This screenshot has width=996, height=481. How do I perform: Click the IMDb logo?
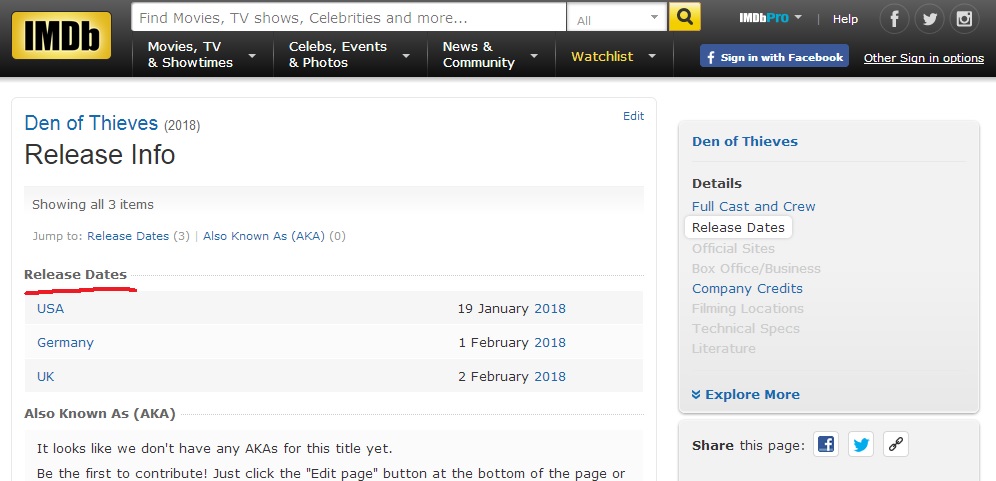point(61,36)
